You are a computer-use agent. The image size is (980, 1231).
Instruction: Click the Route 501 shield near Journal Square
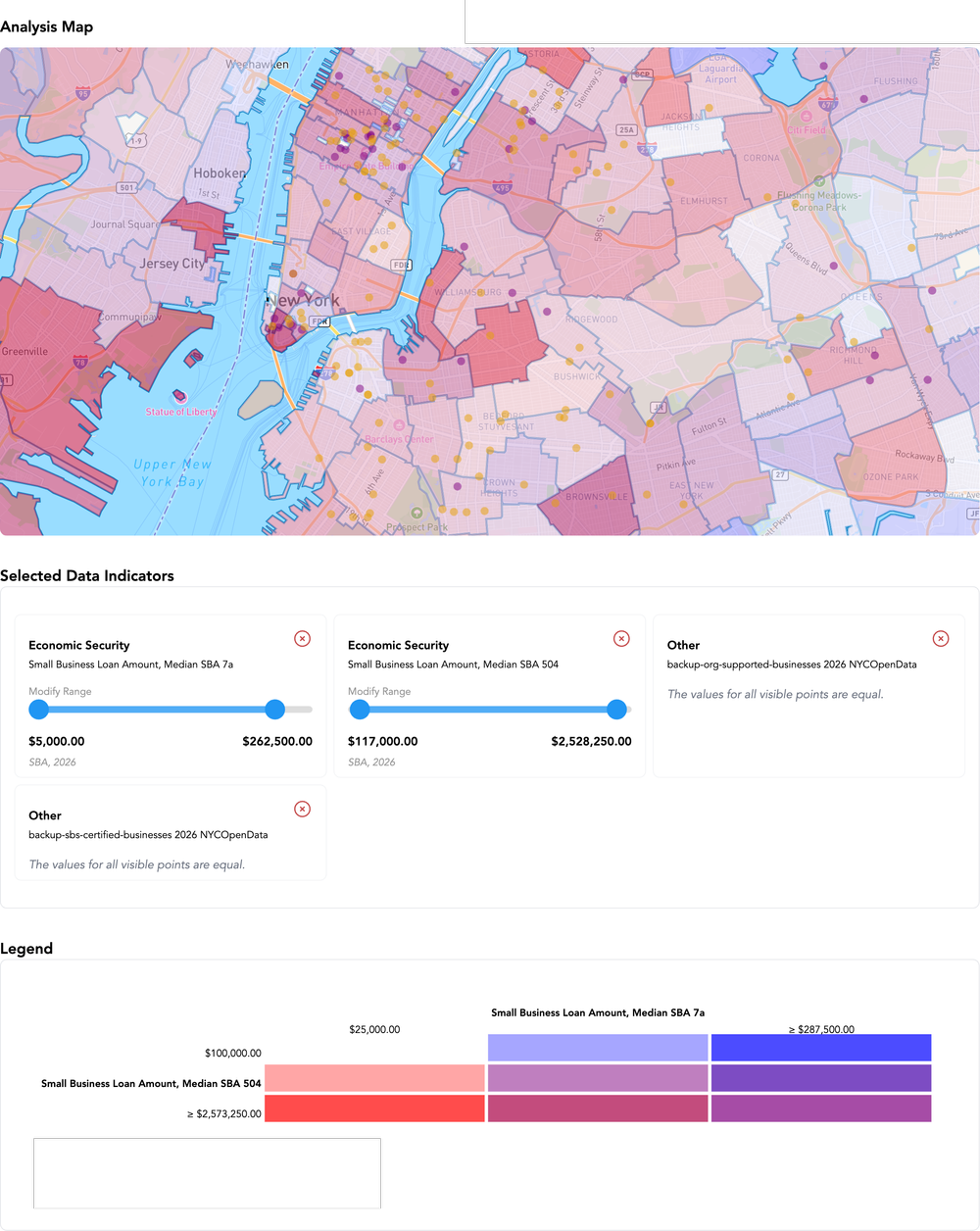tap(127, 187)
